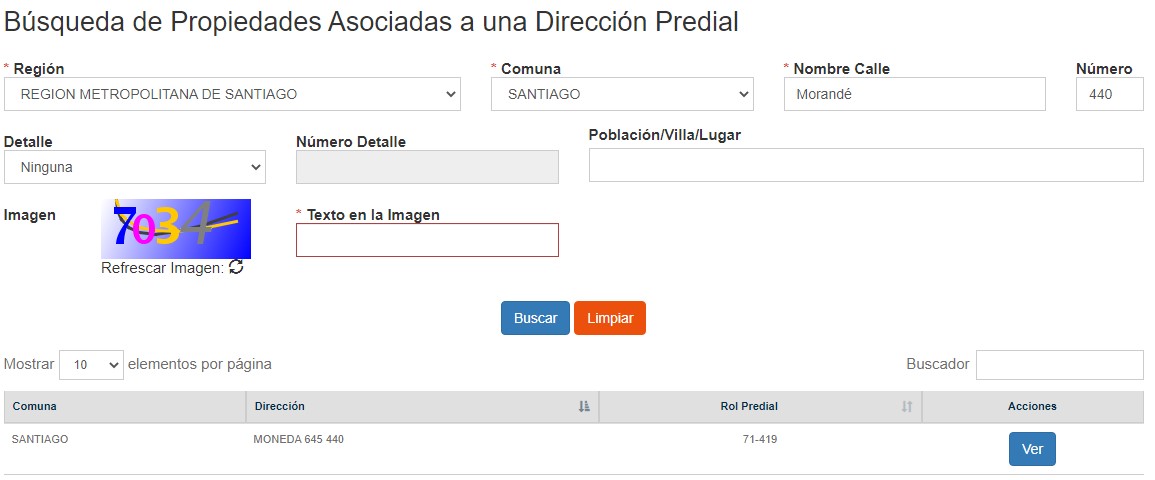Image resolution: width=1155 pixels, height=480 pixels.
Task: Focus the Número Detalle field
Action: click(x=427, y=167)
